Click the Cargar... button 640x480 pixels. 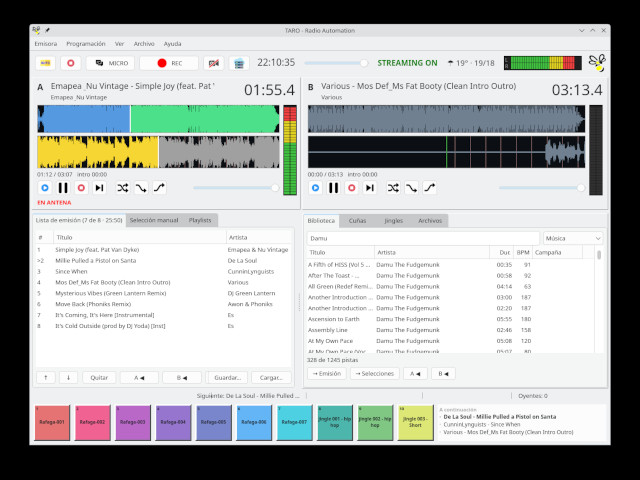(x=271, y=378)
